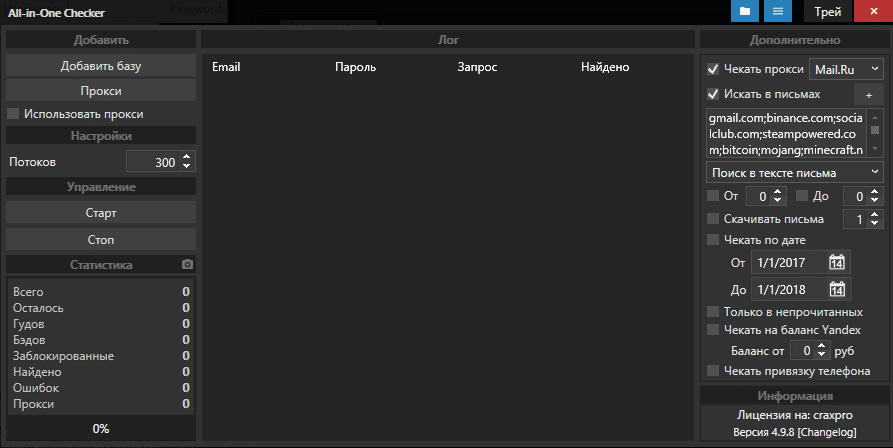The image size is (893, 448).
Task: Click the Email column header
Action: [226, 67]
